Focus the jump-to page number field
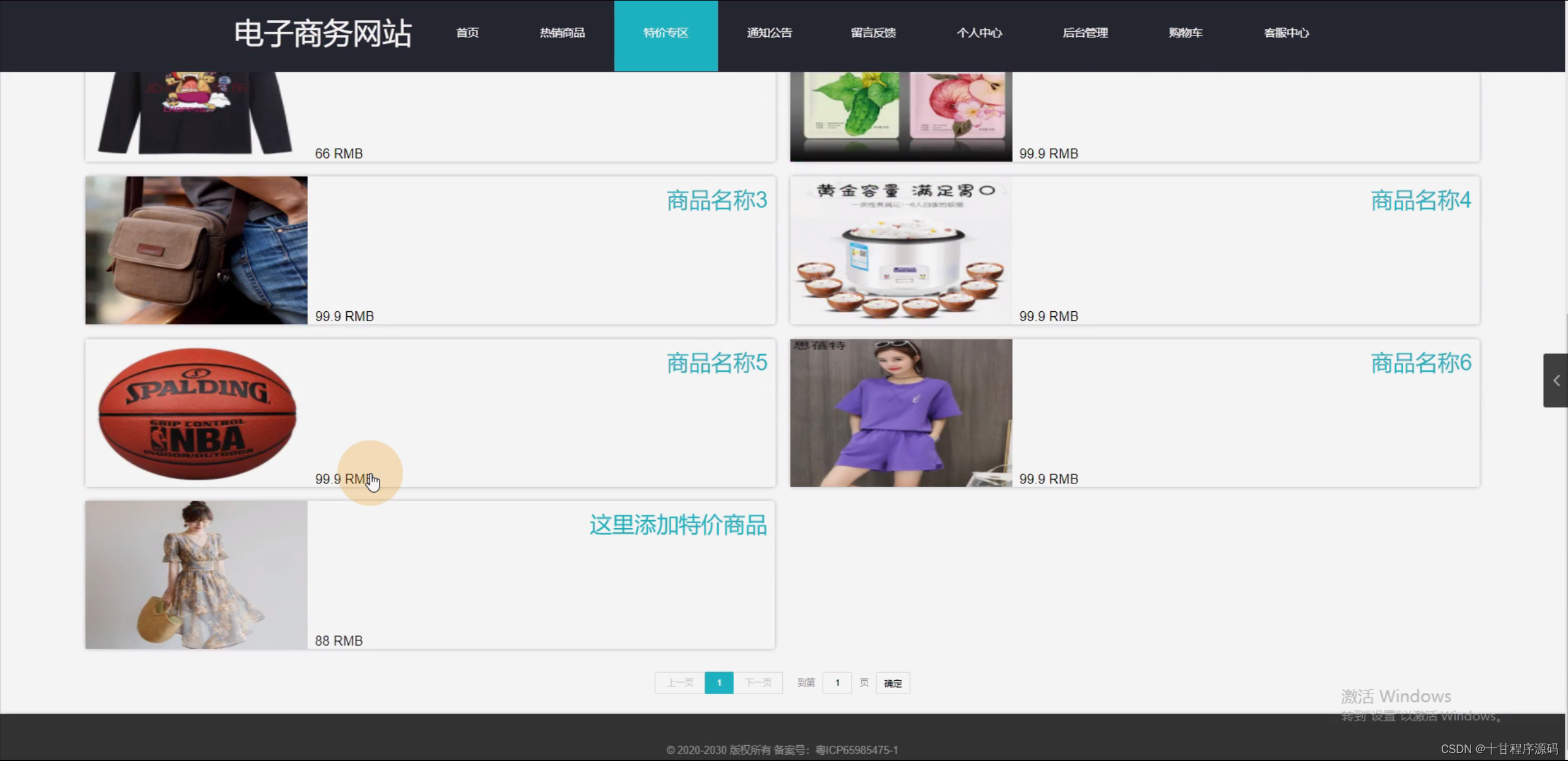This screenshot has height=761, width=1568. point(837,683)
